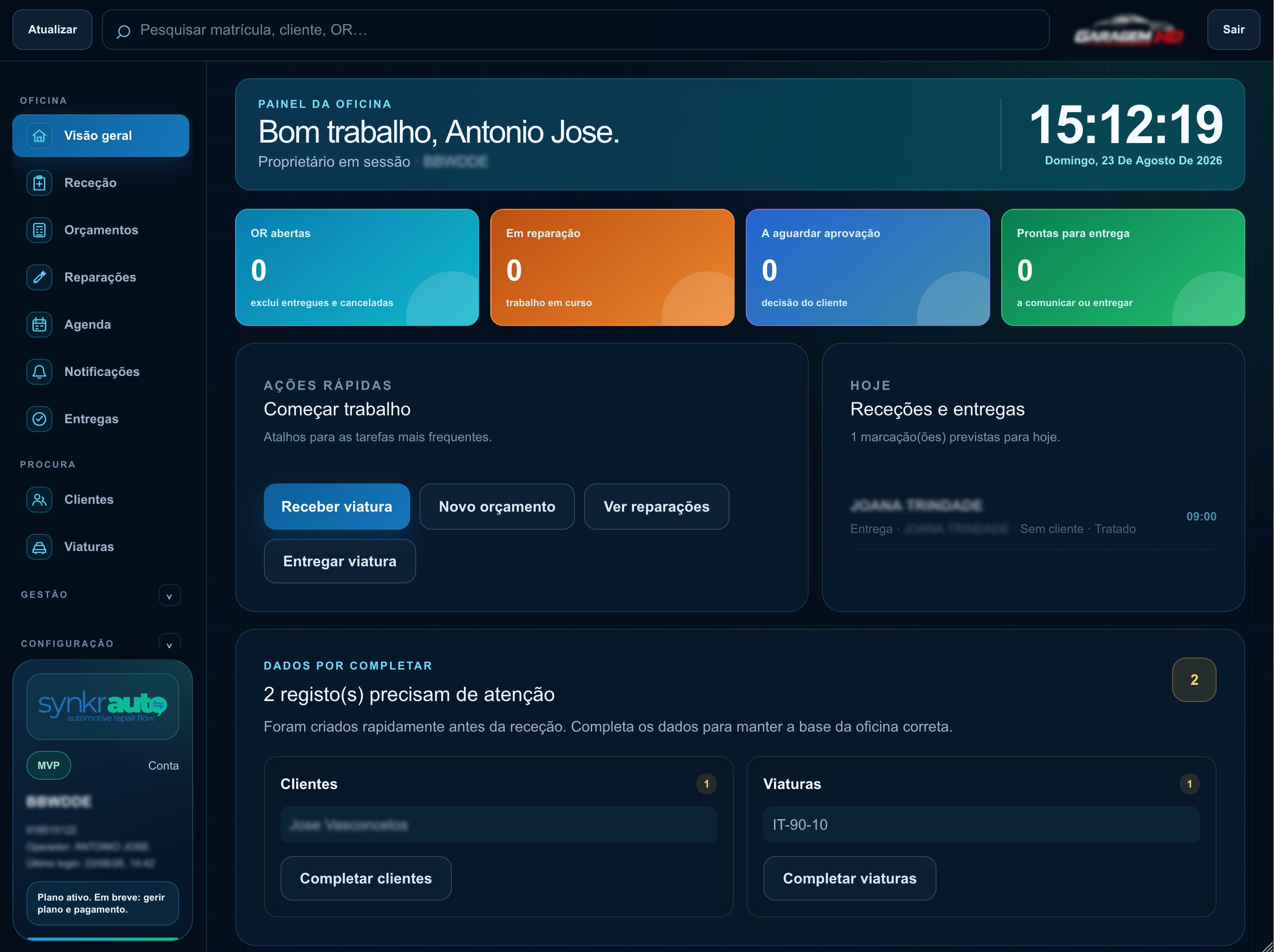Select the IT-90-10 vehicle entry
The height and width of the screenshot is (952, 1274).
[x=981, y=824]
